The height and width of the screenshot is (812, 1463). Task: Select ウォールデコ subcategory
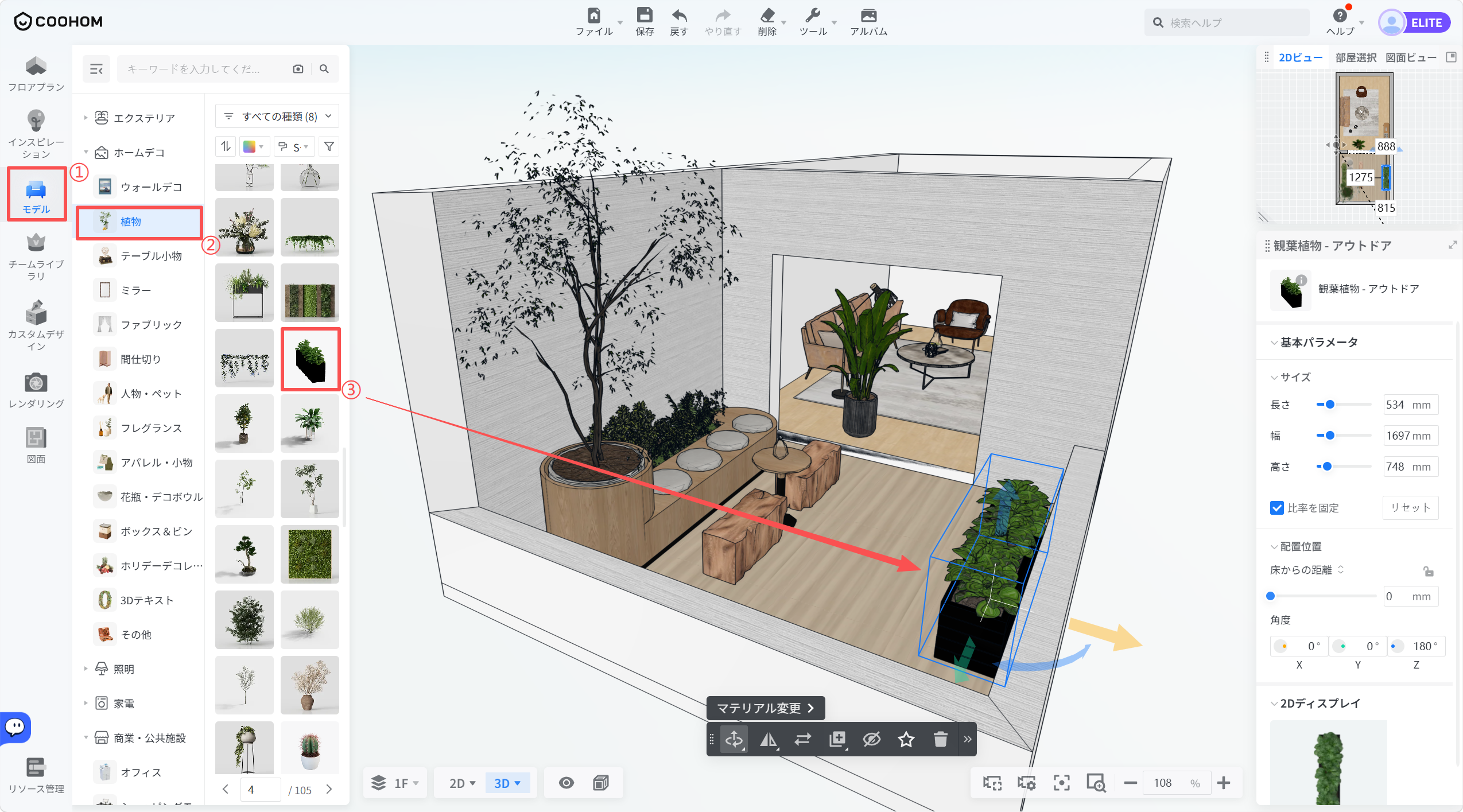[139, 187]
